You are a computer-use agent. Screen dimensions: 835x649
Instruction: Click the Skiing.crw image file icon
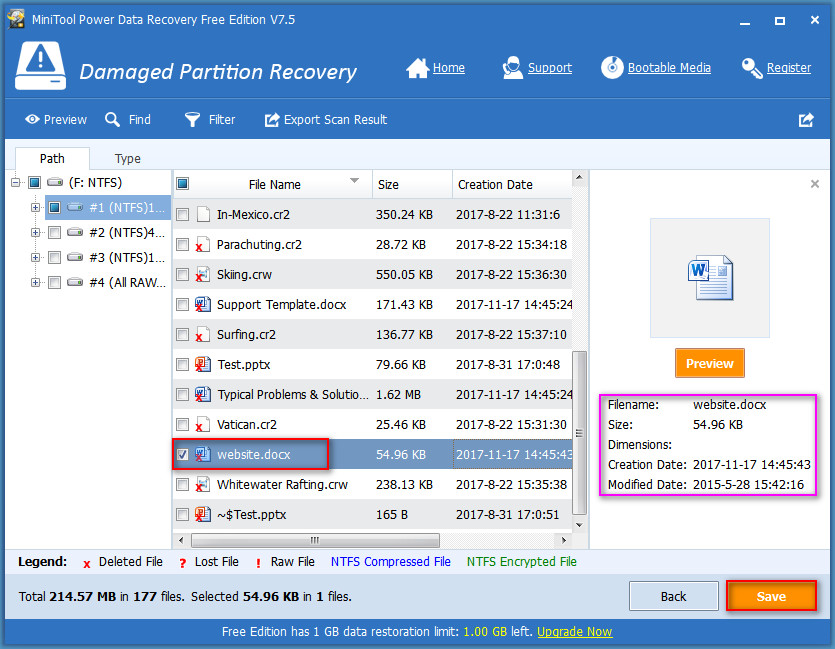coord(202,275)
